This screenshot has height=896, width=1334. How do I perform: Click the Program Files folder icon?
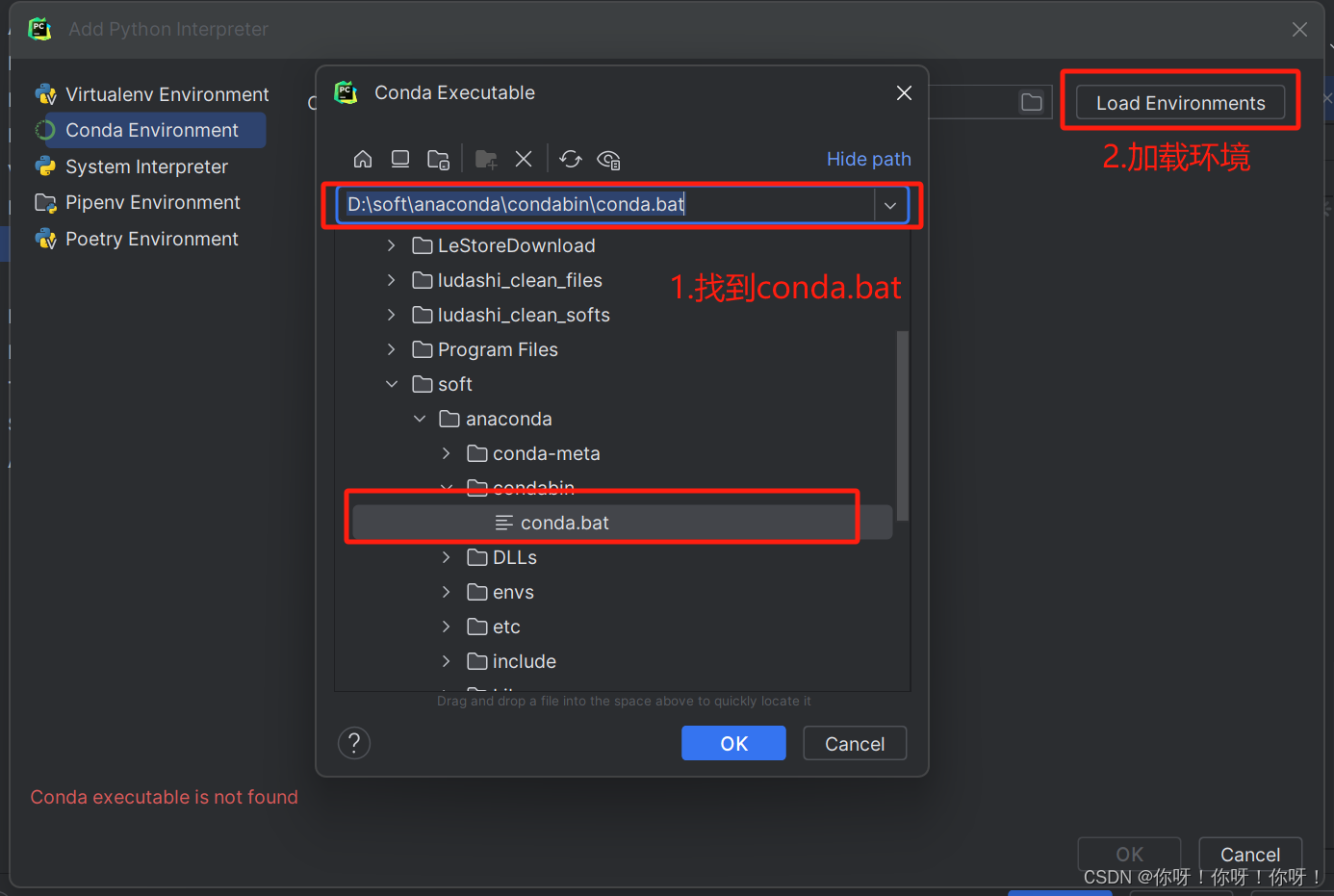click(x=422, y=349)
